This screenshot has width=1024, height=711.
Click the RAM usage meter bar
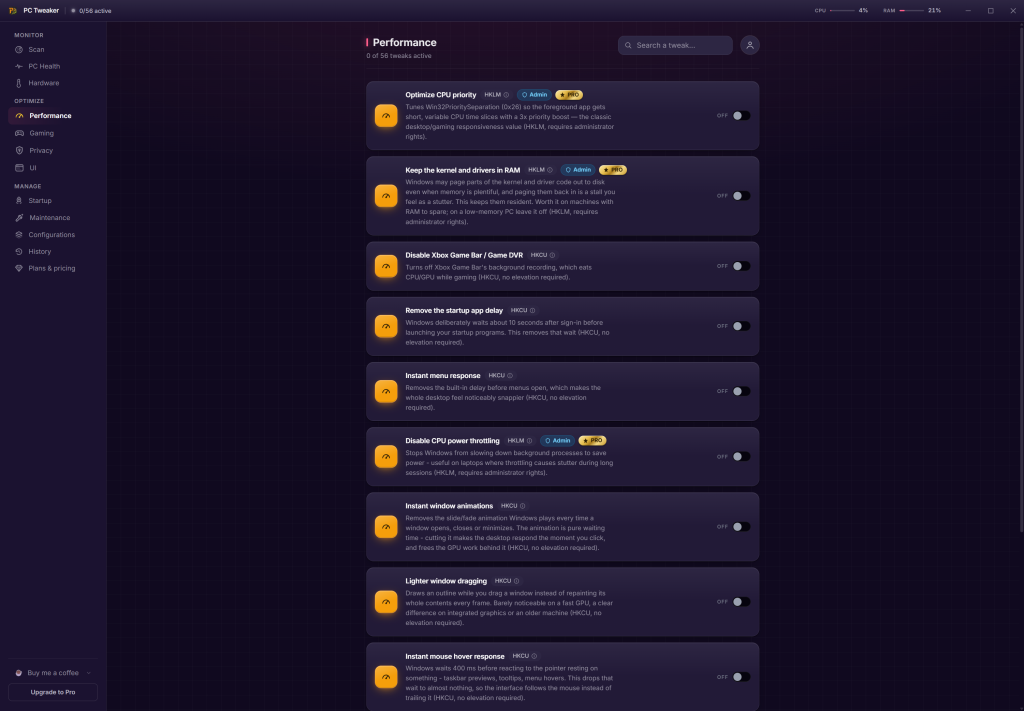pos(911,10)
